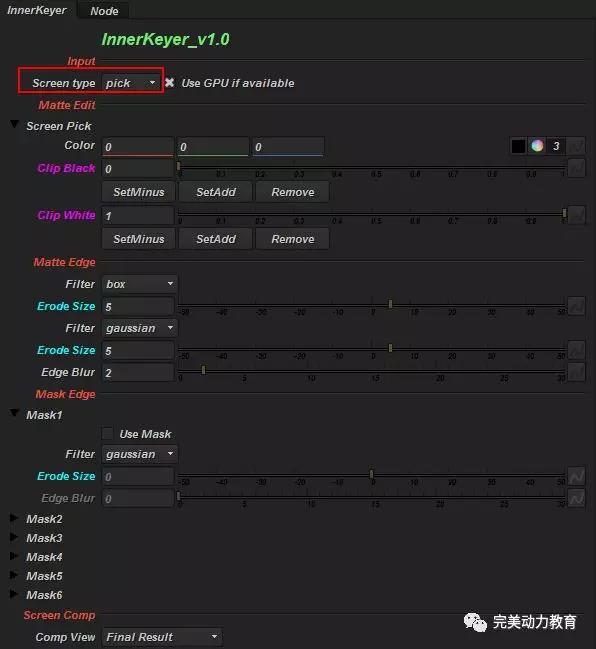596x649 pixels.
Task: Click animation icon for Mask1 Erode Size
Action: [576, 476]
